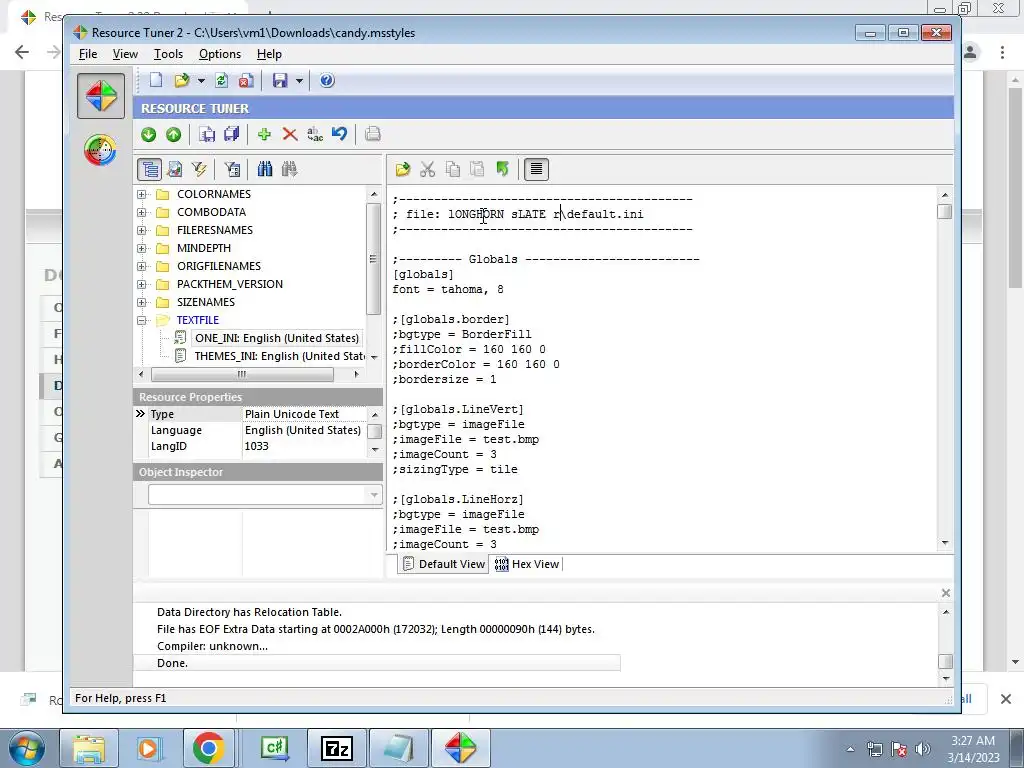Click the blue Undo arrow icon

340,135
